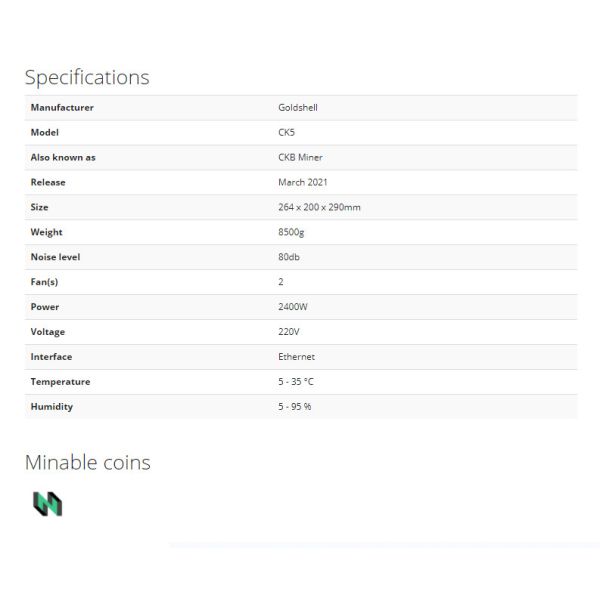600x600 pixels.
Task: Click the CK5 model value
Action: pyautogui.click(x=286, y=132)
